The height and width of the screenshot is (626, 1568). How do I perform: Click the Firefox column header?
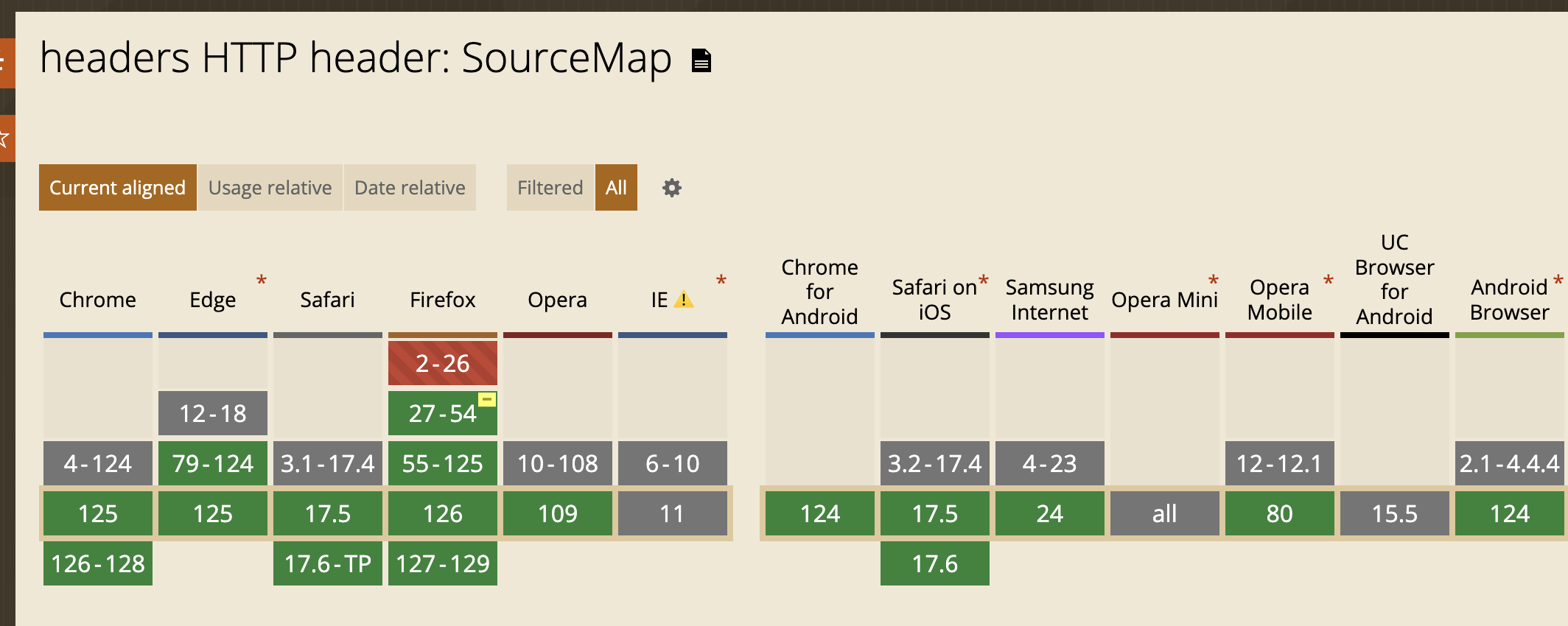(443, 300)
